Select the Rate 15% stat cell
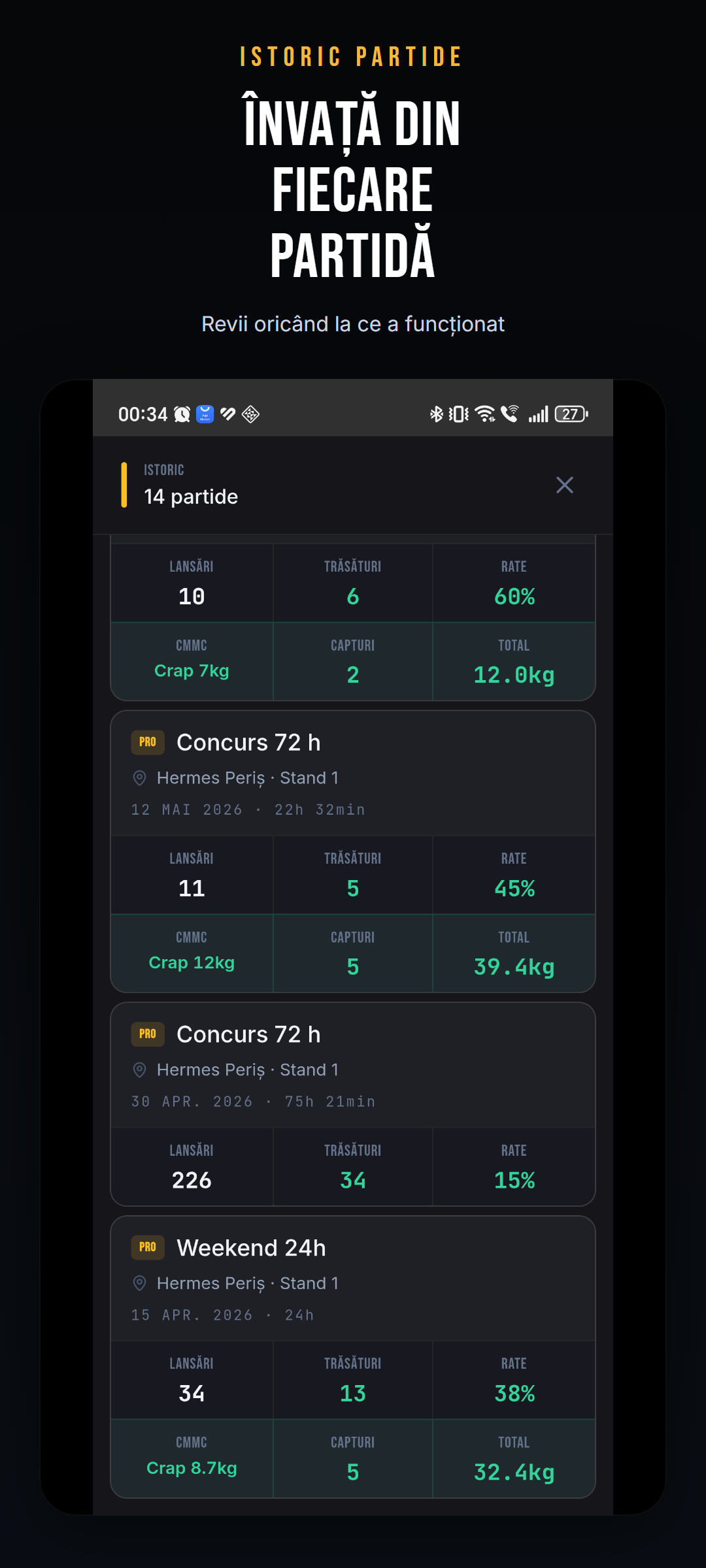Screen dimensions: 706x1568 coord(514,1167)
